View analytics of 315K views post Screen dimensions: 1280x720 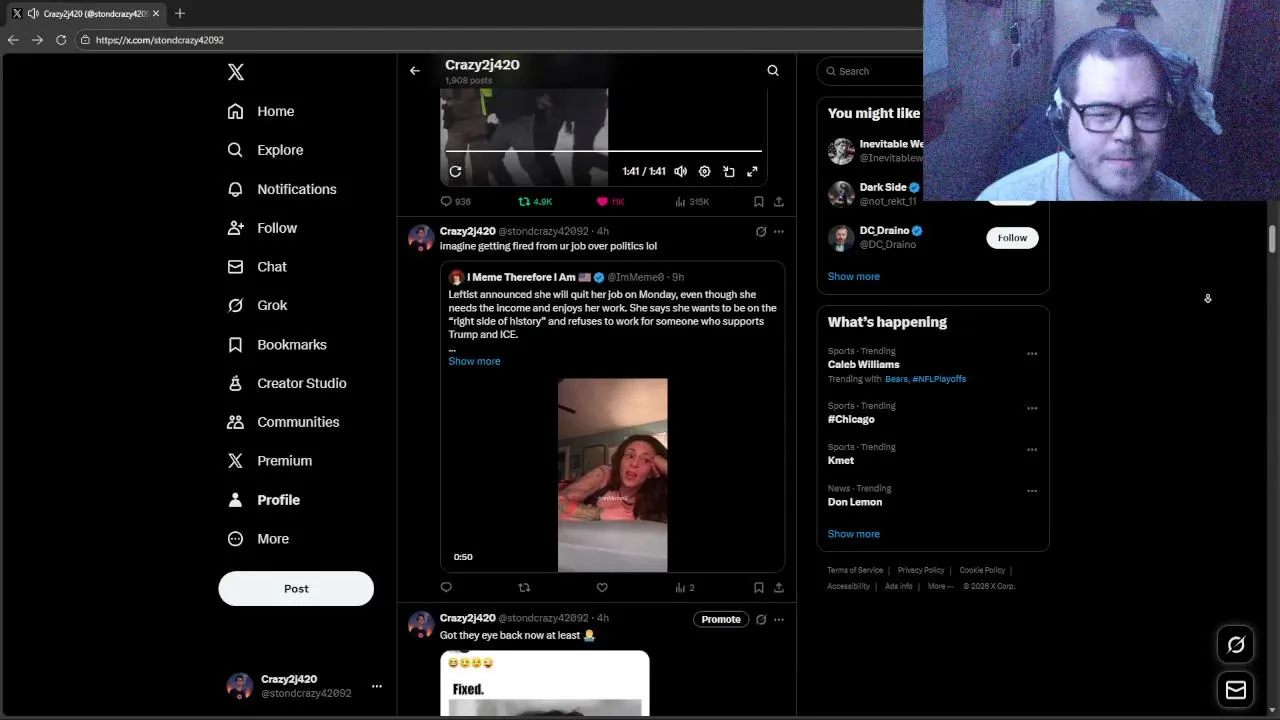click(692, 202)
